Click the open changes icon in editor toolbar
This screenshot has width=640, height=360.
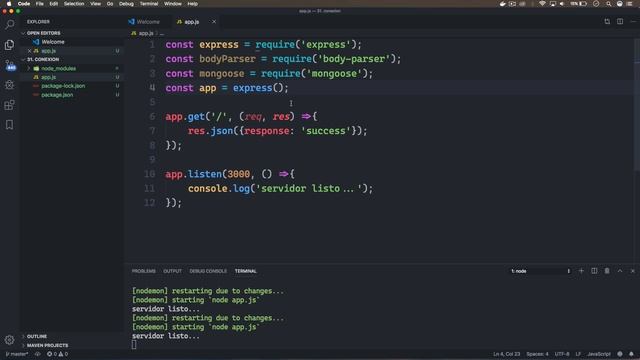[607, 22]
